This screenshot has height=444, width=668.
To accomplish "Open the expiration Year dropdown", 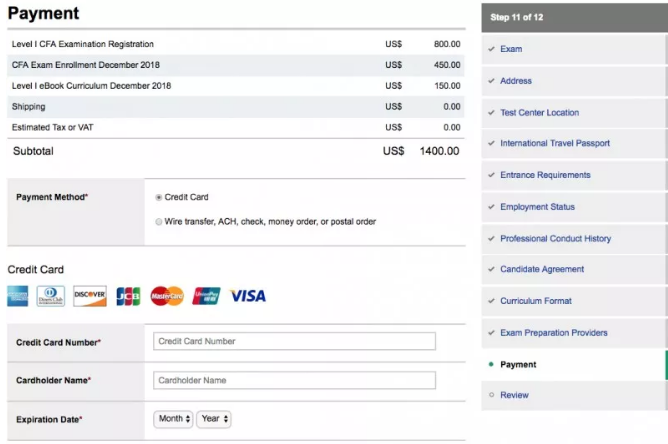I will click(214, 419).
